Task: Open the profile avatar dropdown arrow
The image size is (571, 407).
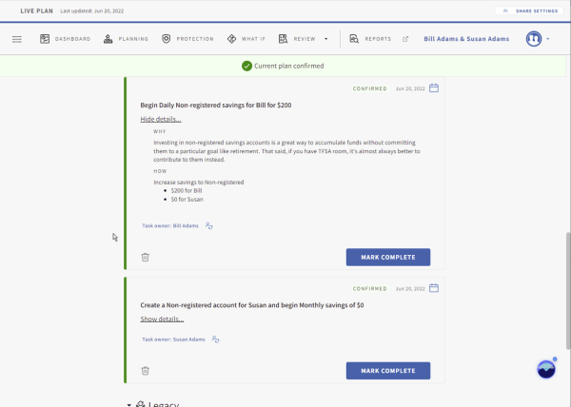Action: point(548,39)
